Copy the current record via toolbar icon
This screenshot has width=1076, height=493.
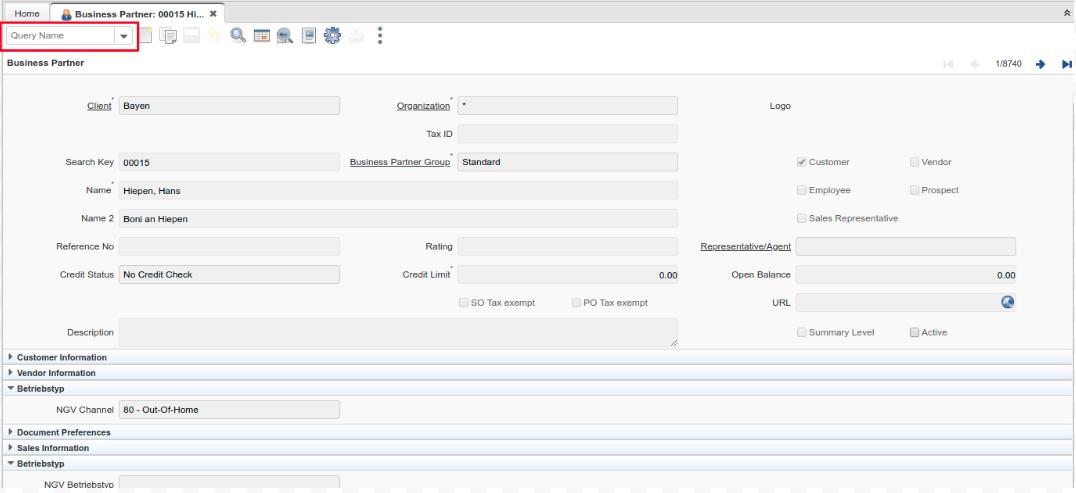[168, 36]
